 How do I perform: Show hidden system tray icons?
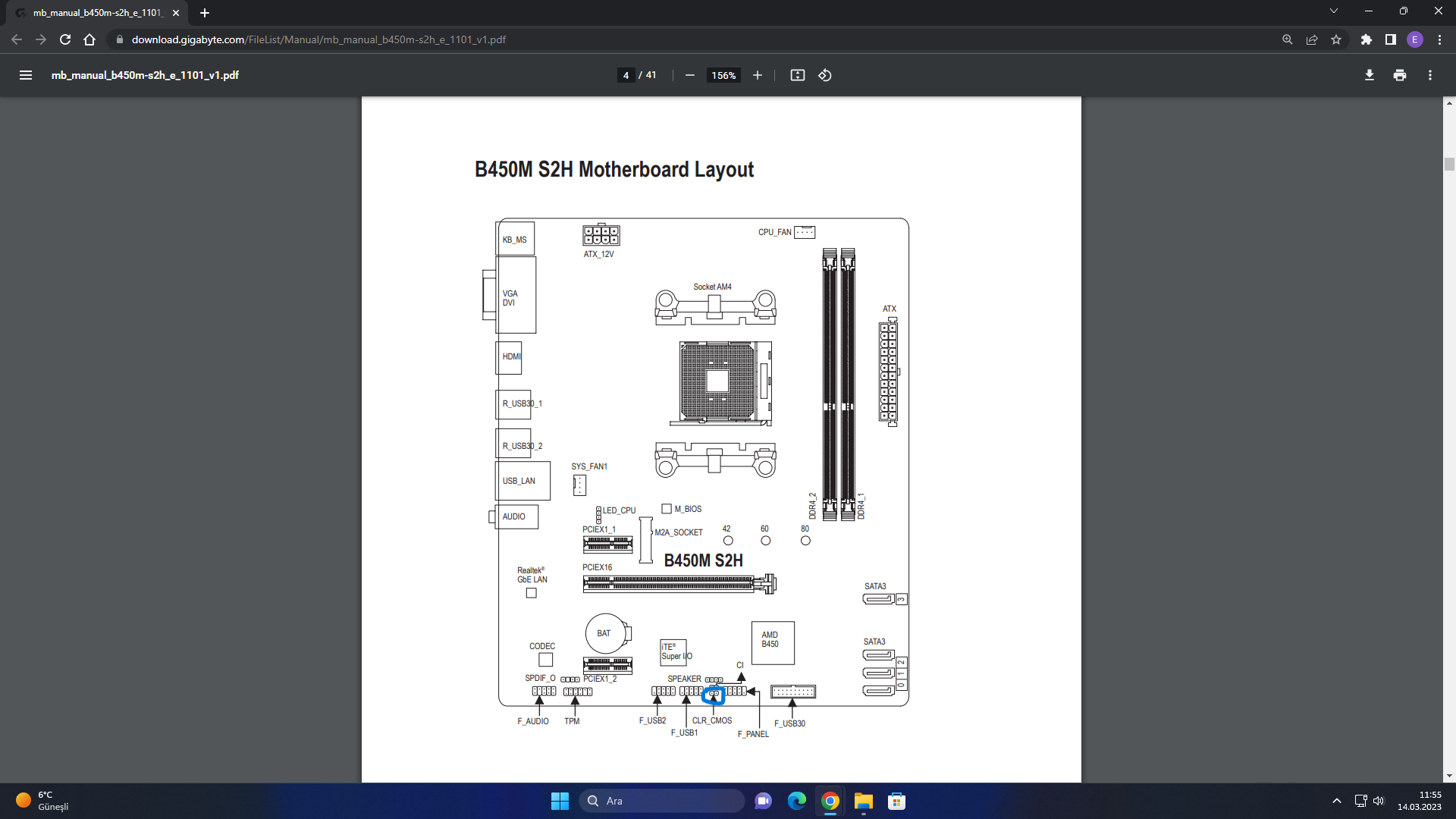1336,801
